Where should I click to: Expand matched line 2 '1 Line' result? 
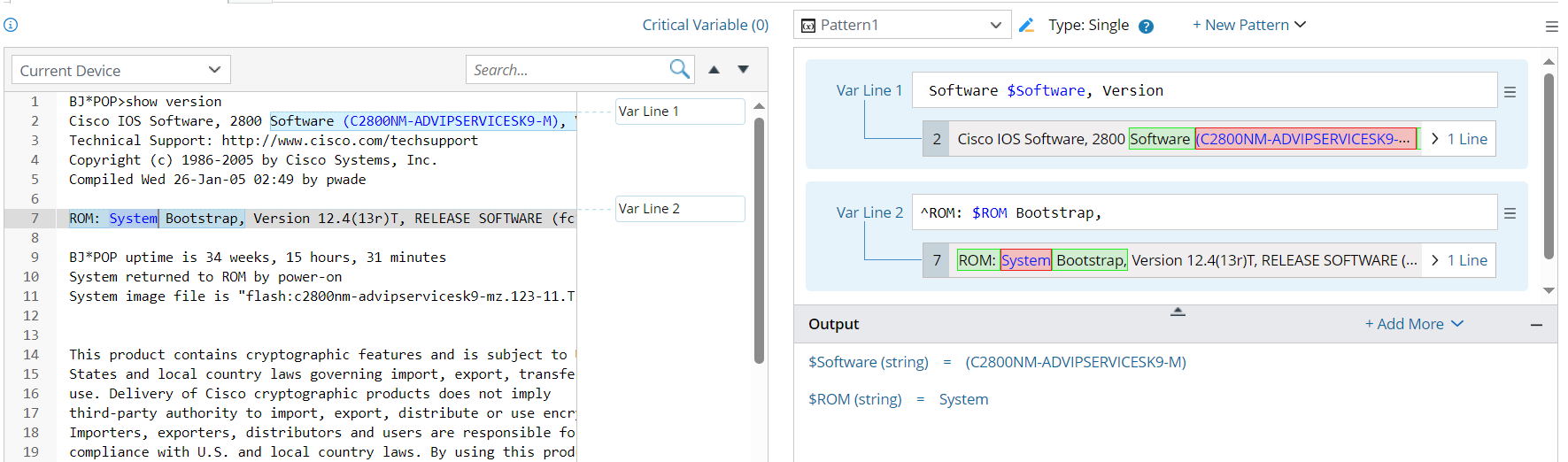[x=1458, y=139]
